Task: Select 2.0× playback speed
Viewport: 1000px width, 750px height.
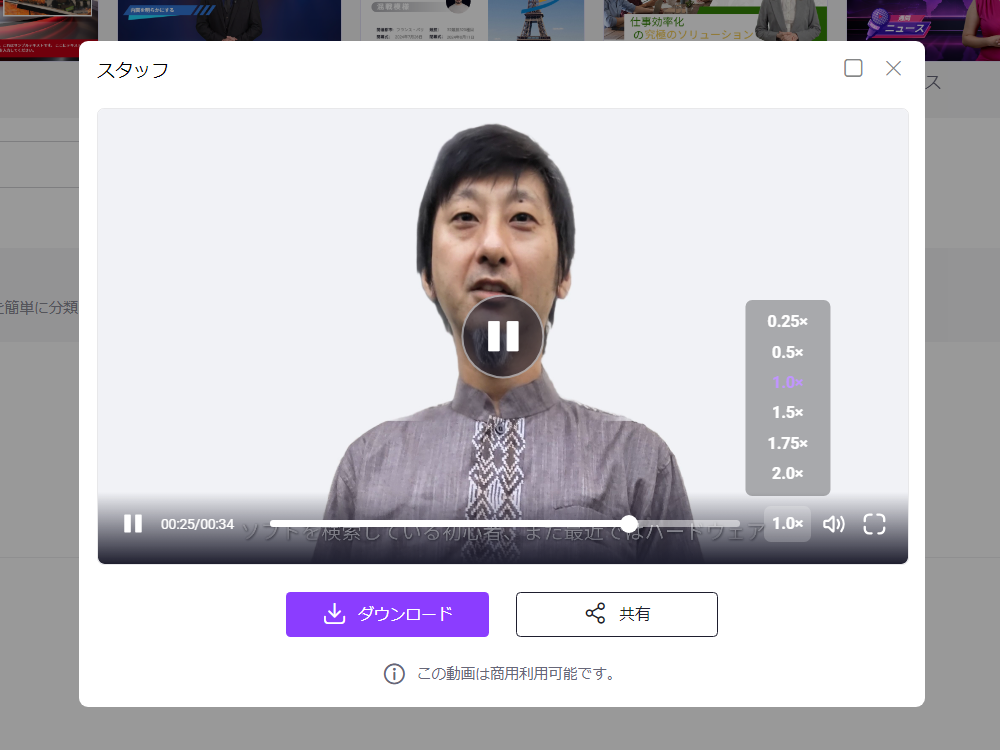Action: tap(787, 472)
